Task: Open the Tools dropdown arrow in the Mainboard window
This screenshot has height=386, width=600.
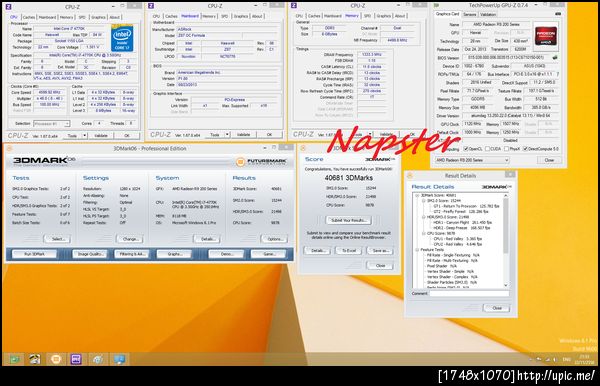Action: [227, 135]
